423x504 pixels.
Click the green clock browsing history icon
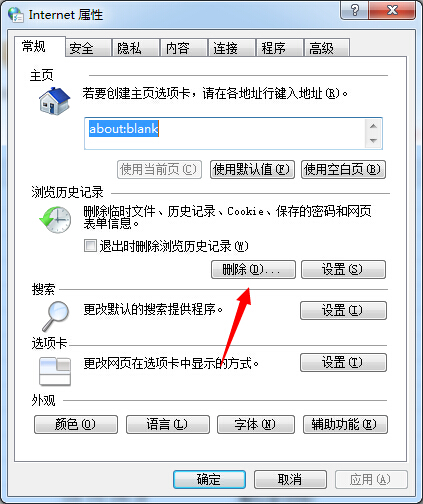pos(55,219)
